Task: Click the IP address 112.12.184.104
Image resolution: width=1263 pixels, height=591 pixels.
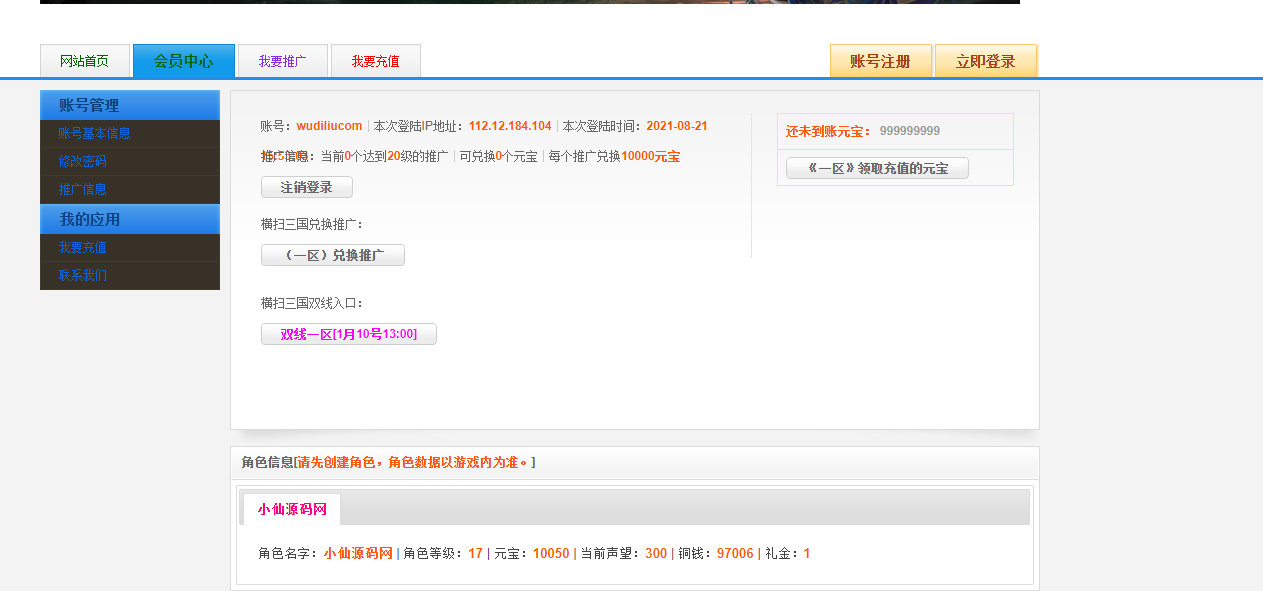Action: 510,126
